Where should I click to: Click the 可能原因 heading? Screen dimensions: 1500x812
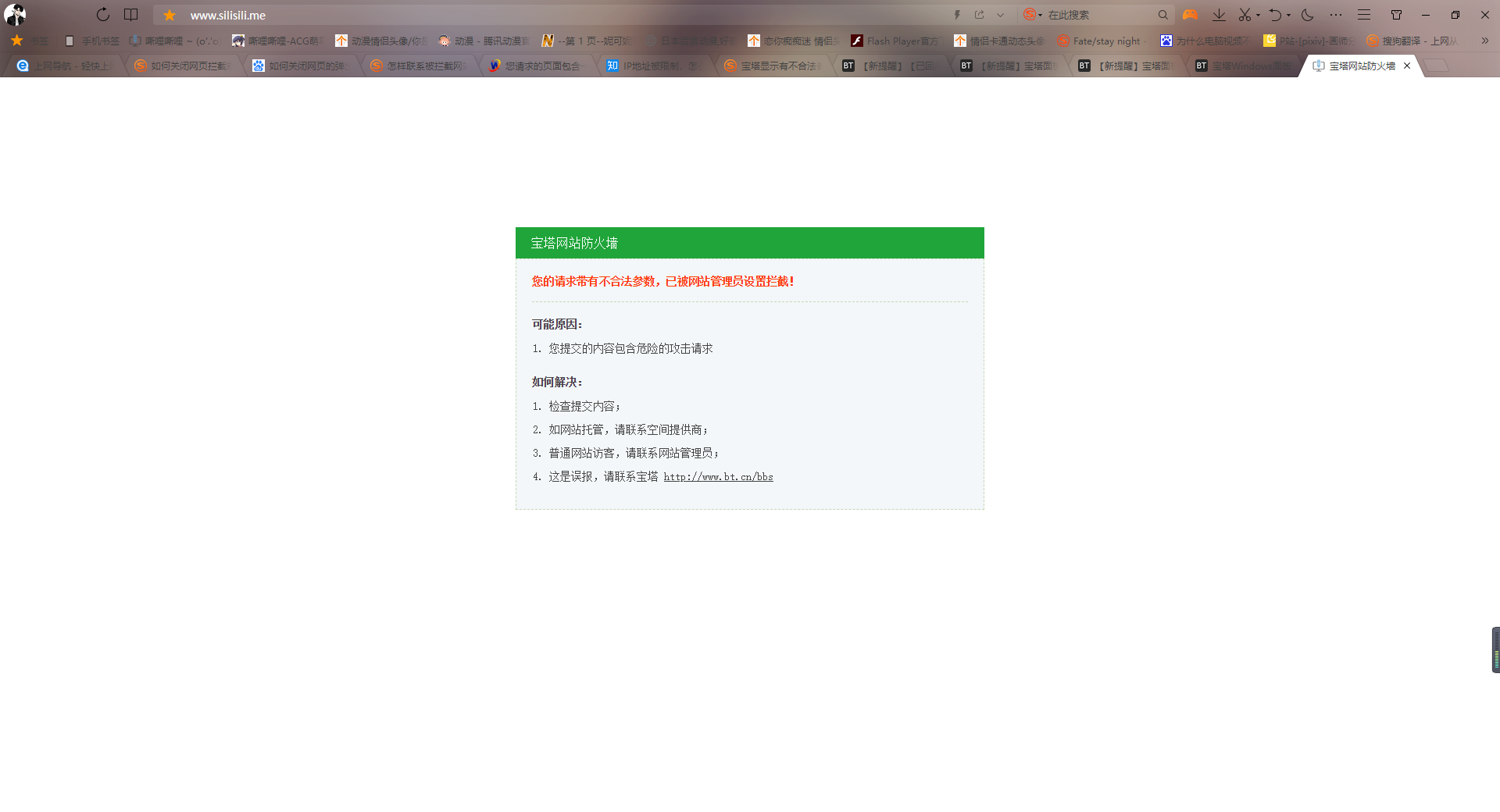click(557, 324)
